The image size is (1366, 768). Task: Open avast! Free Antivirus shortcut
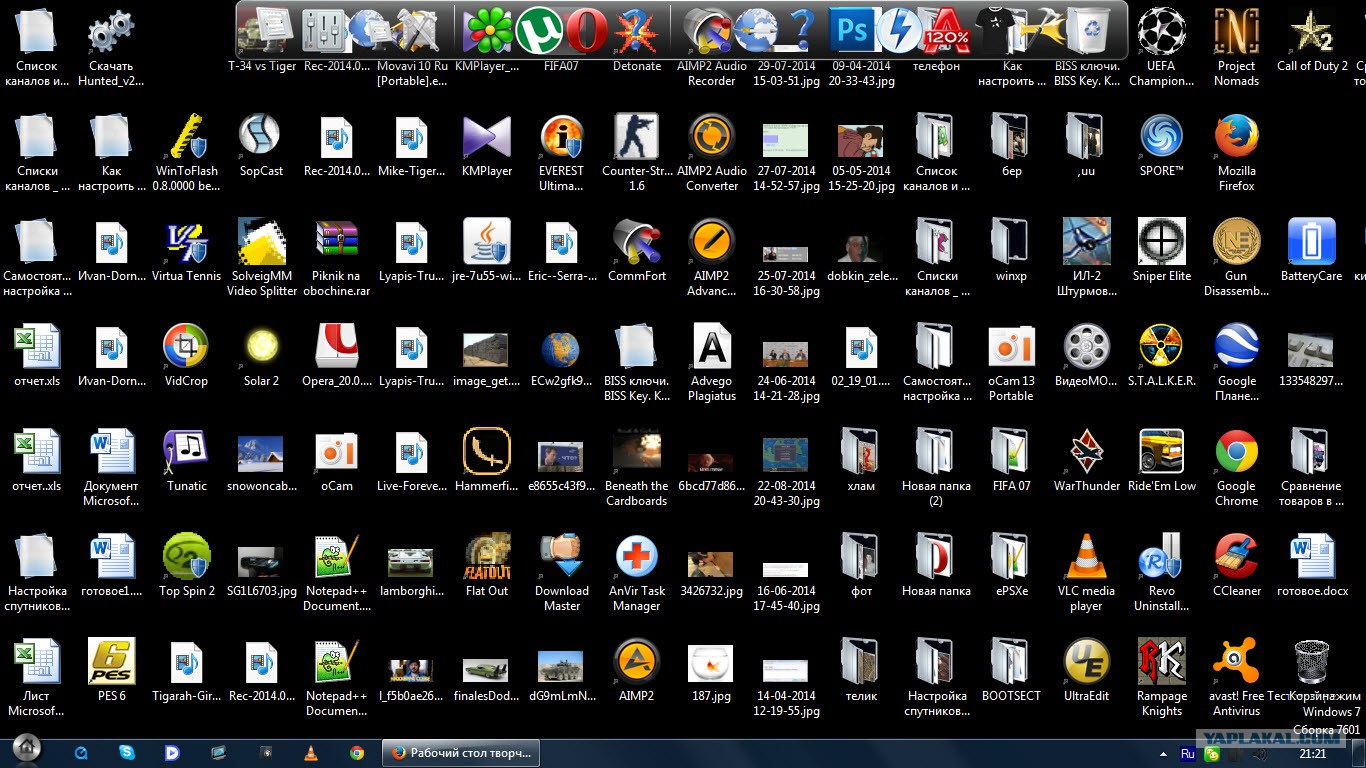1236,678
